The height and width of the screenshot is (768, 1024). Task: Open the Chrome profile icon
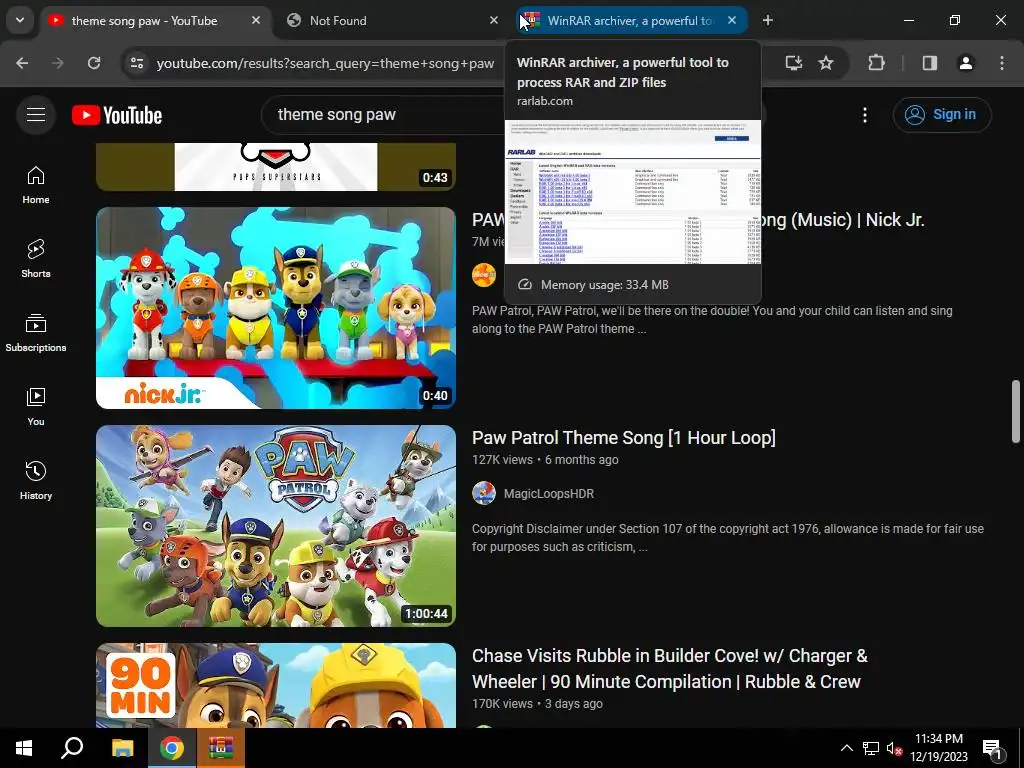click(x=966, y=63)
